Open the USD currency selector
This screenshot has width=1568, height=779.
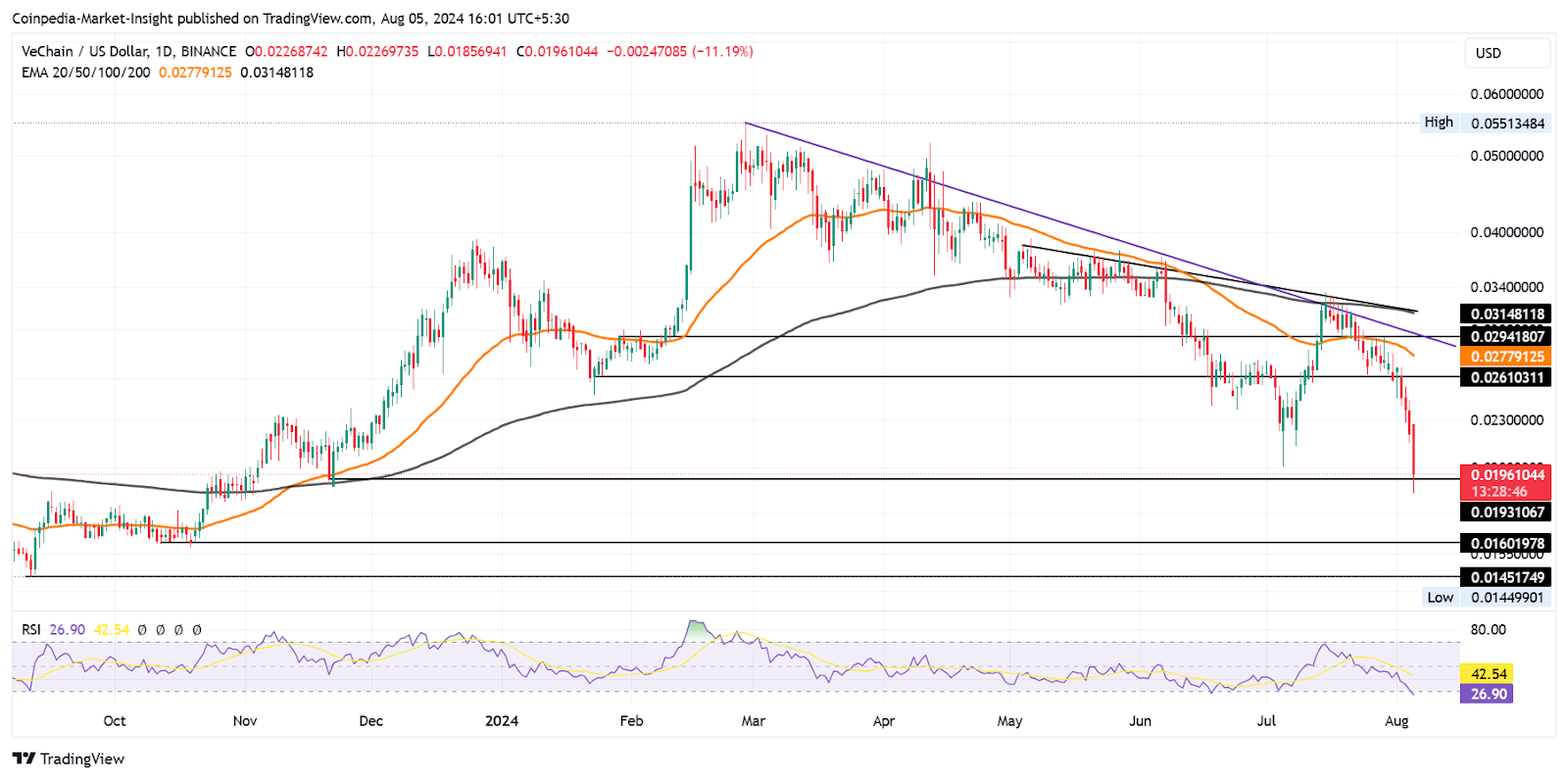tap(1507, 53)
